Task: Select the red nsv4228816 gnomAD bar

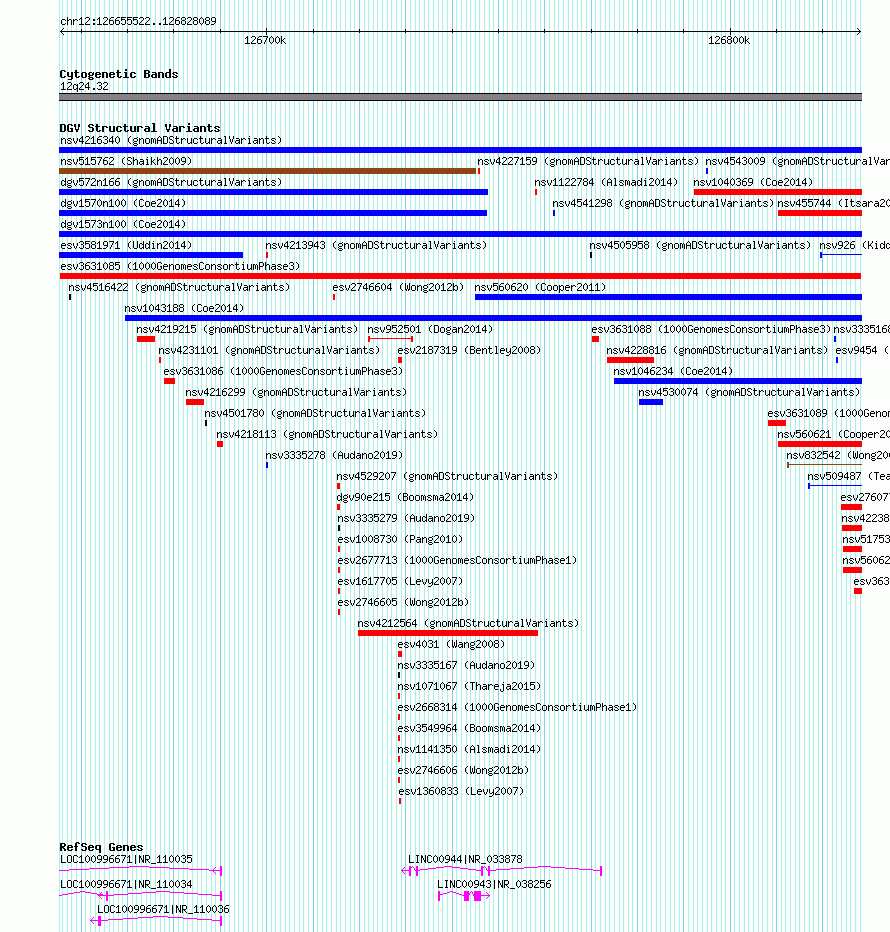Action: coord(630,360)
